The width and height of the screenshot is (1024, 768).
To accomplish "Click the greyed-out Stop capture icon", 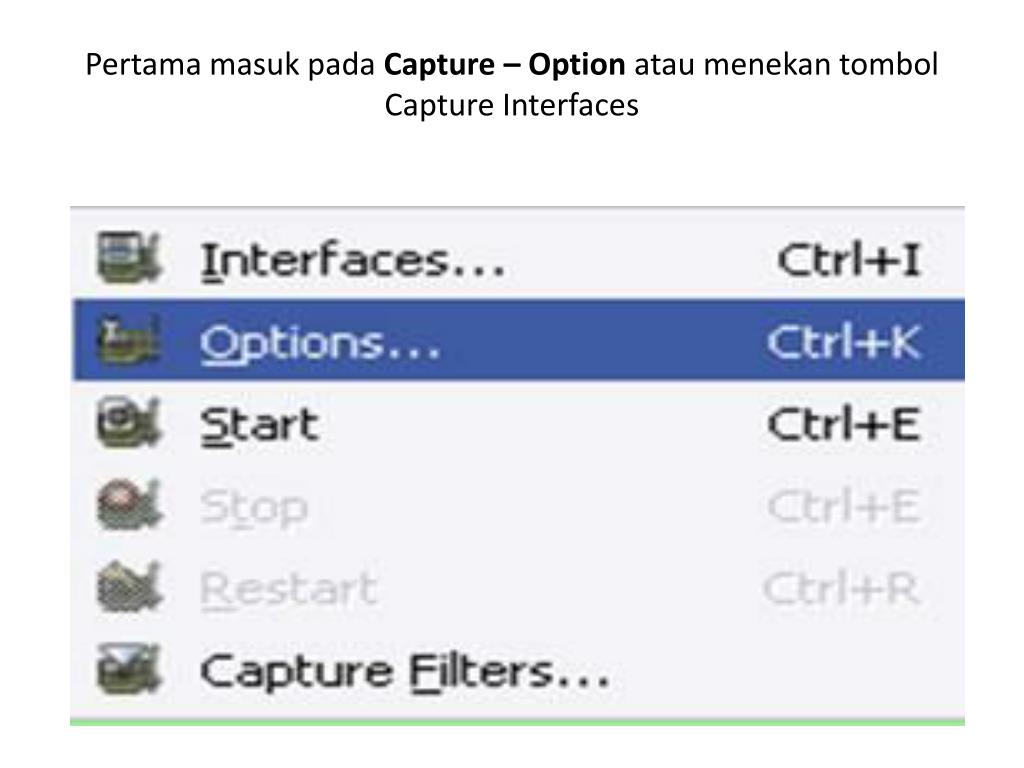I will click(129, 505).
